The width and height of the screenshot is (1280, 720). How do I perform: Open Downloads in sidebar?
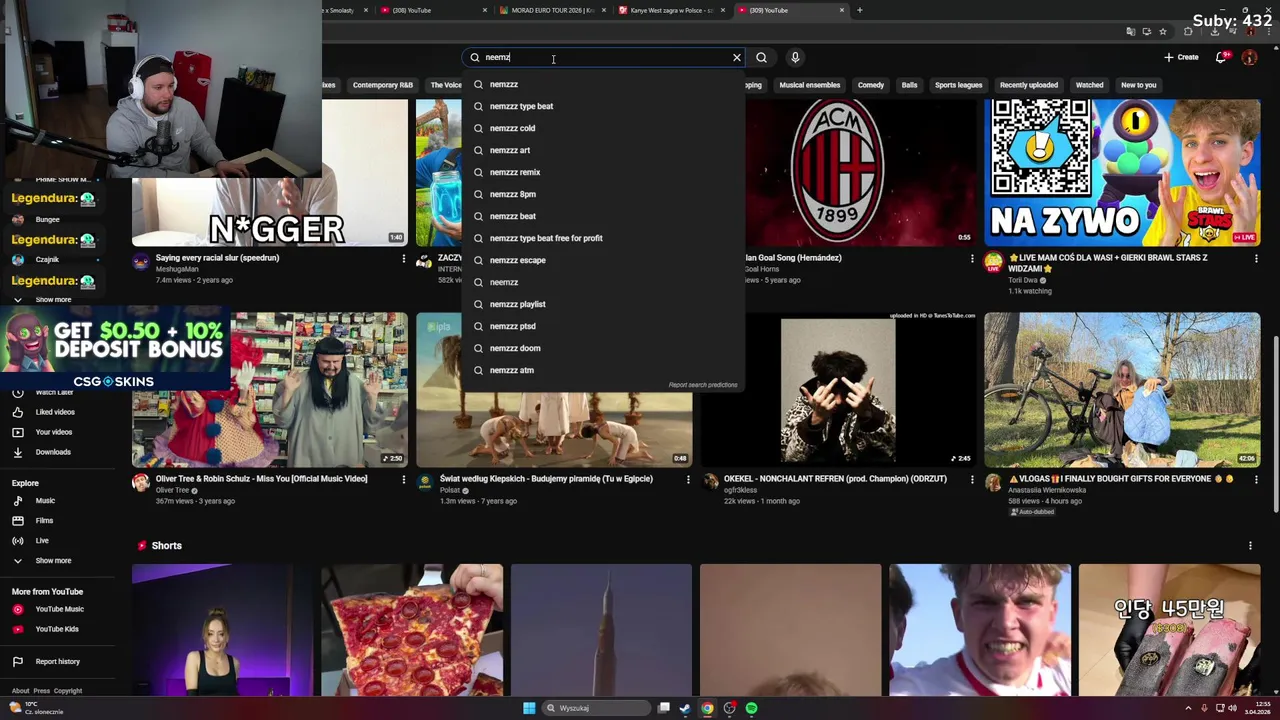point(53,452)
